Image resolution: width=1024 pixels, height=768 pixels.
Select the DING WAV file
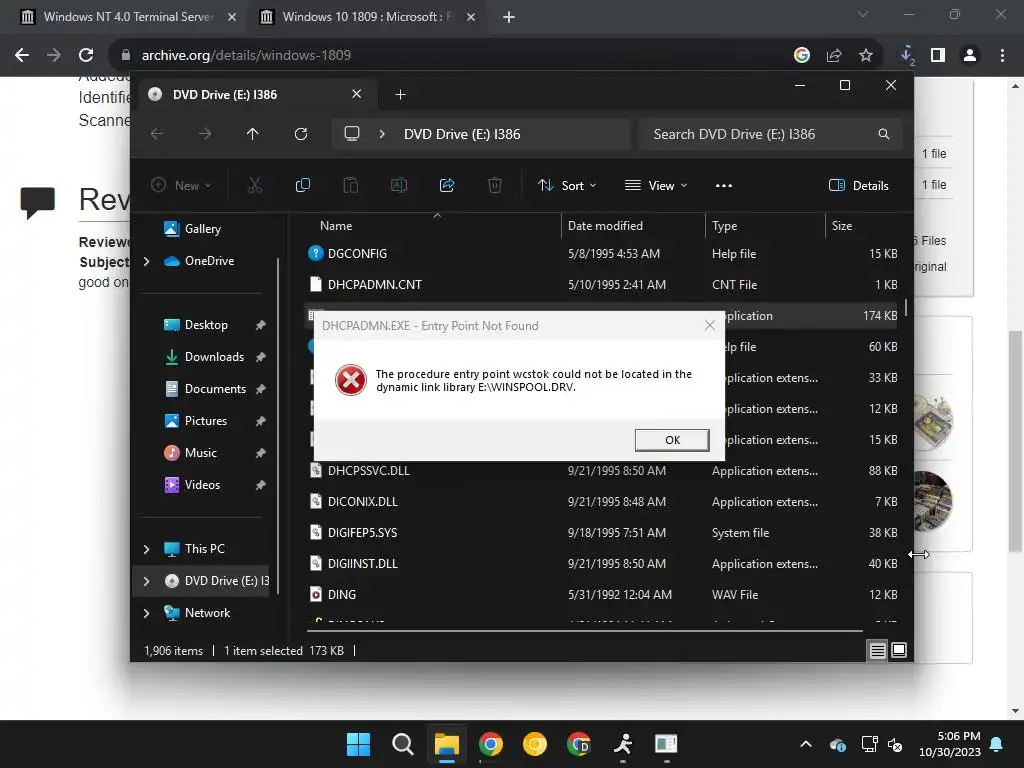(602, 595)
